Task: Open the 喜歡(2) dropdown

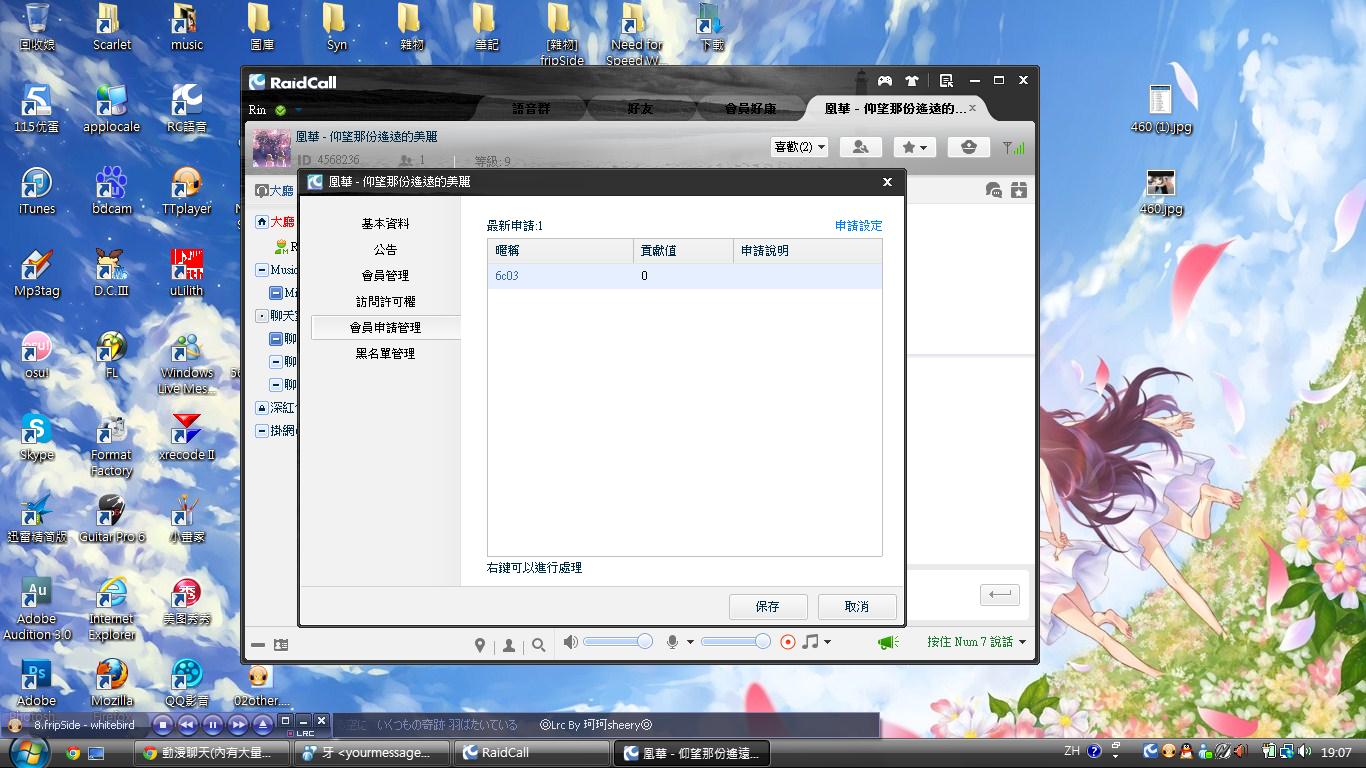Action: click(x=800, y=147)
